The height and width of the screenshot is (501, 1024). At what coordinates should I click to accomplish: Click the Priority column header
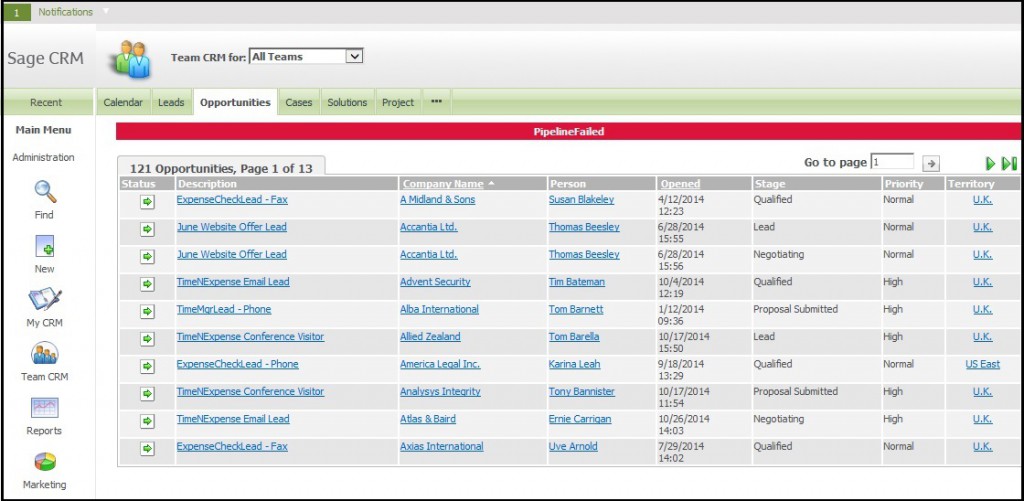click(904, 184)
